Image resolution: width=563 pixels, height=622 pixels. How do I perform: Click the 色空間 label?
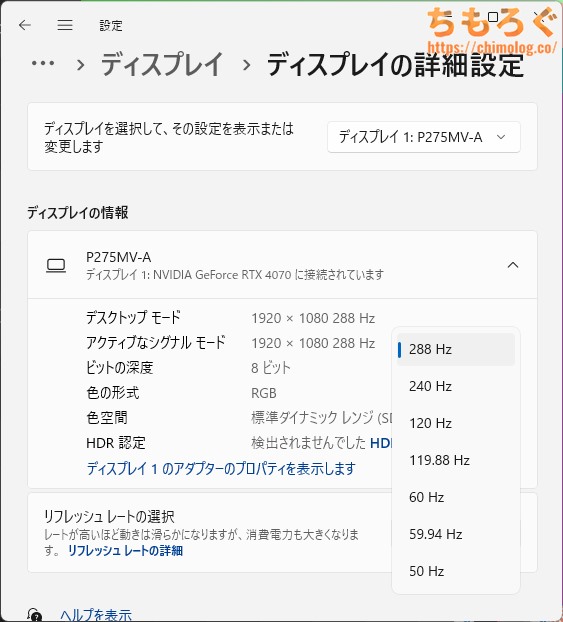pos(107,418)
